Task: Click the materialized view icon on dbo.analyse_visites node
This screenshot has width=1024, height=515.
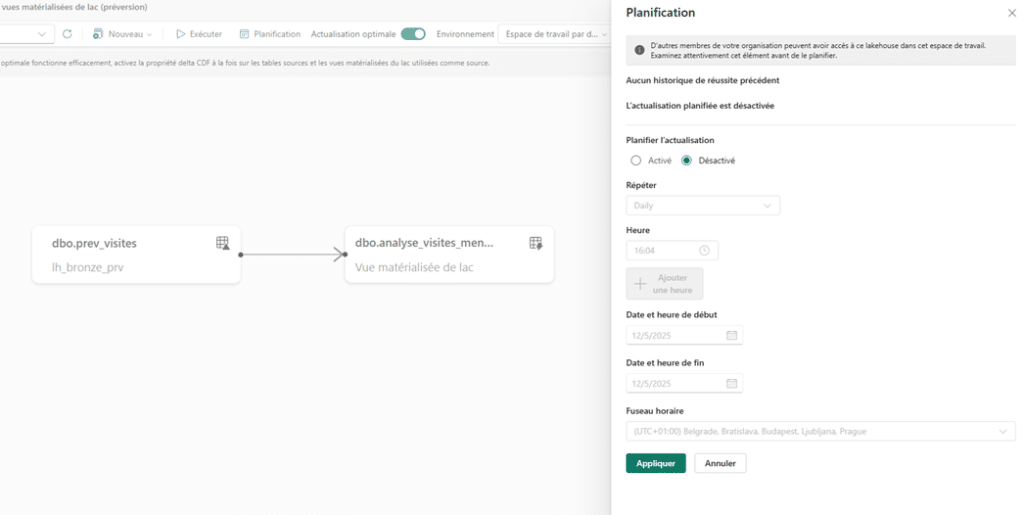Action: click(x=536, y=243)
